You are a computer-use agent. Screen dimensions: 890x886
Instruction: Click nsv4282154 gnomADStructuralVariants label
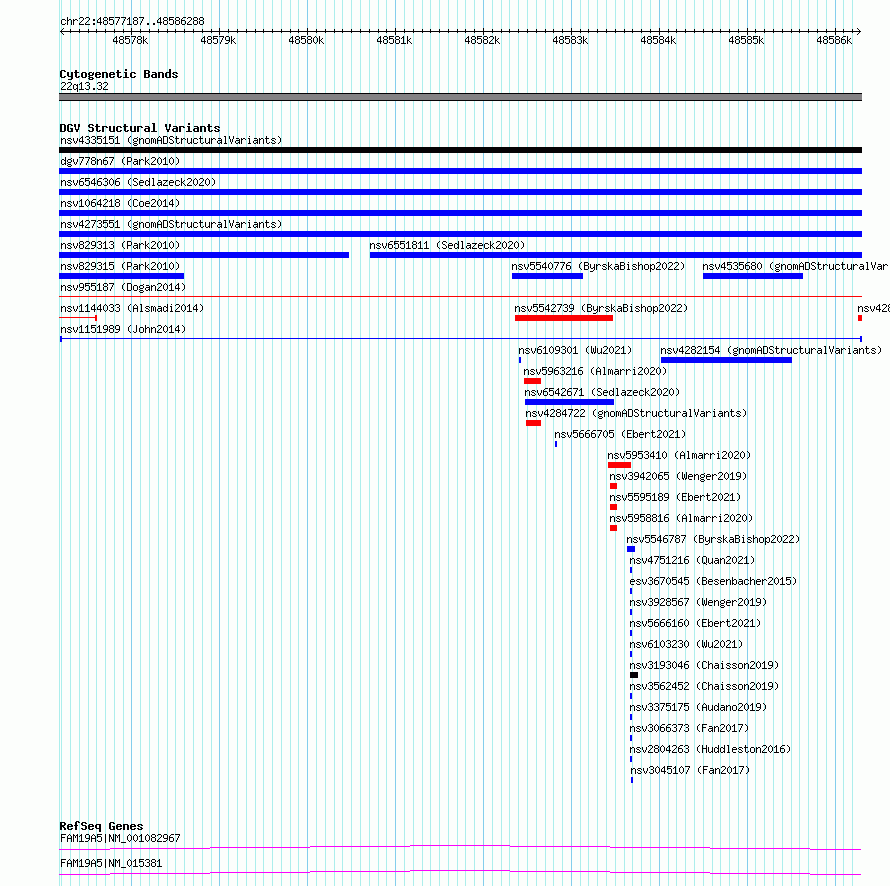coord(771,350)
